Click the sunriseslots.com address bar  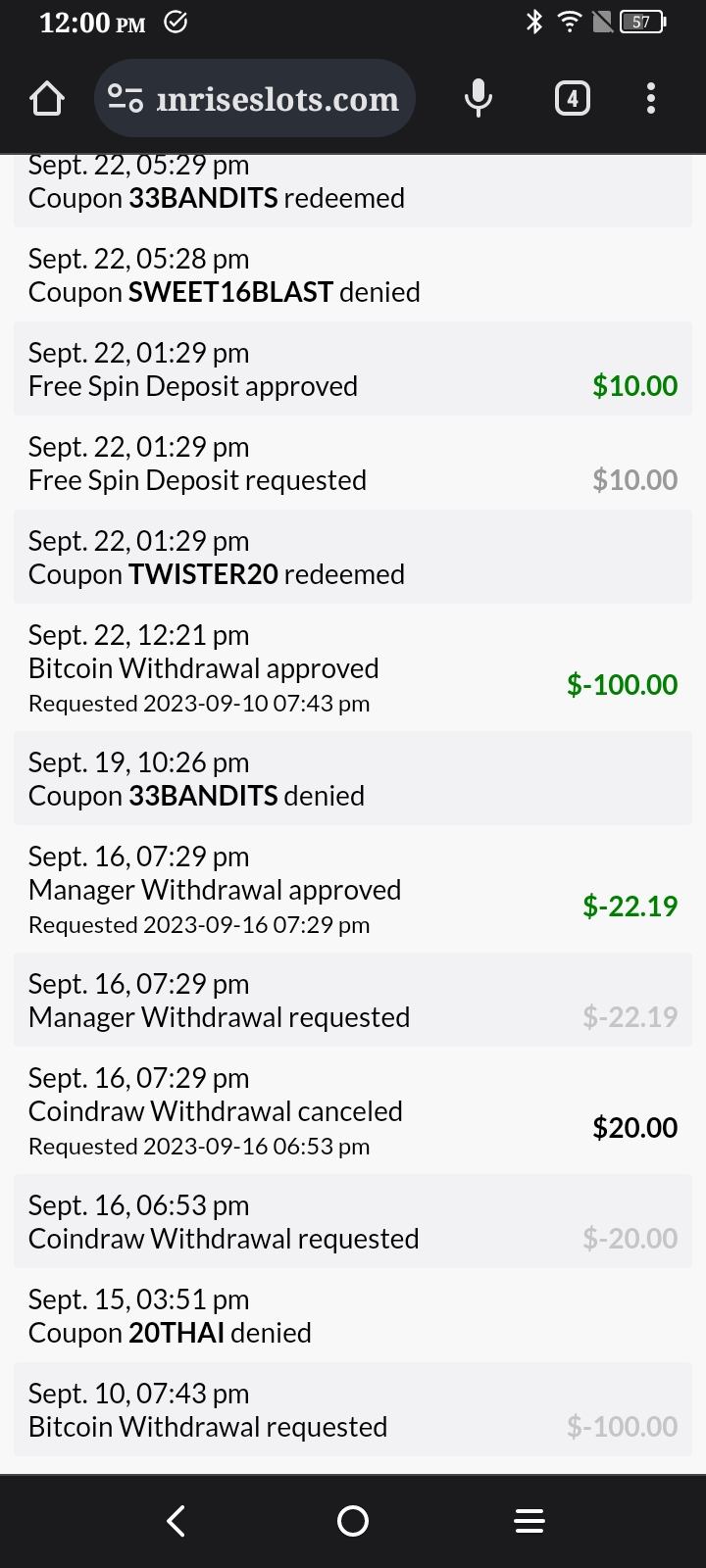tap(277, 99)
